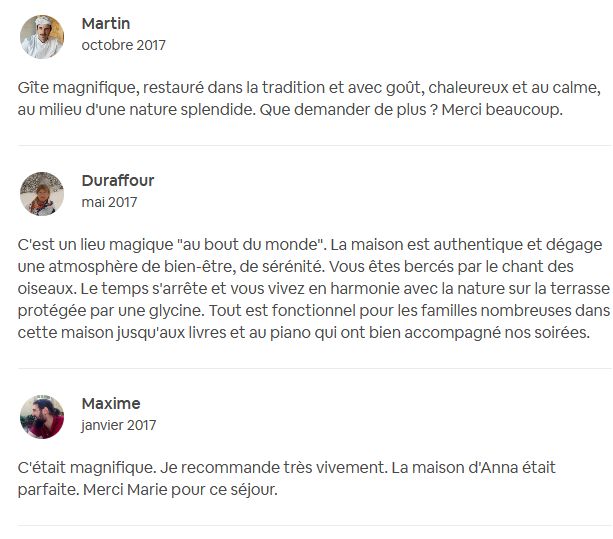
Task: Open Duraffour's profile avatar
Action: click(42, 193)
